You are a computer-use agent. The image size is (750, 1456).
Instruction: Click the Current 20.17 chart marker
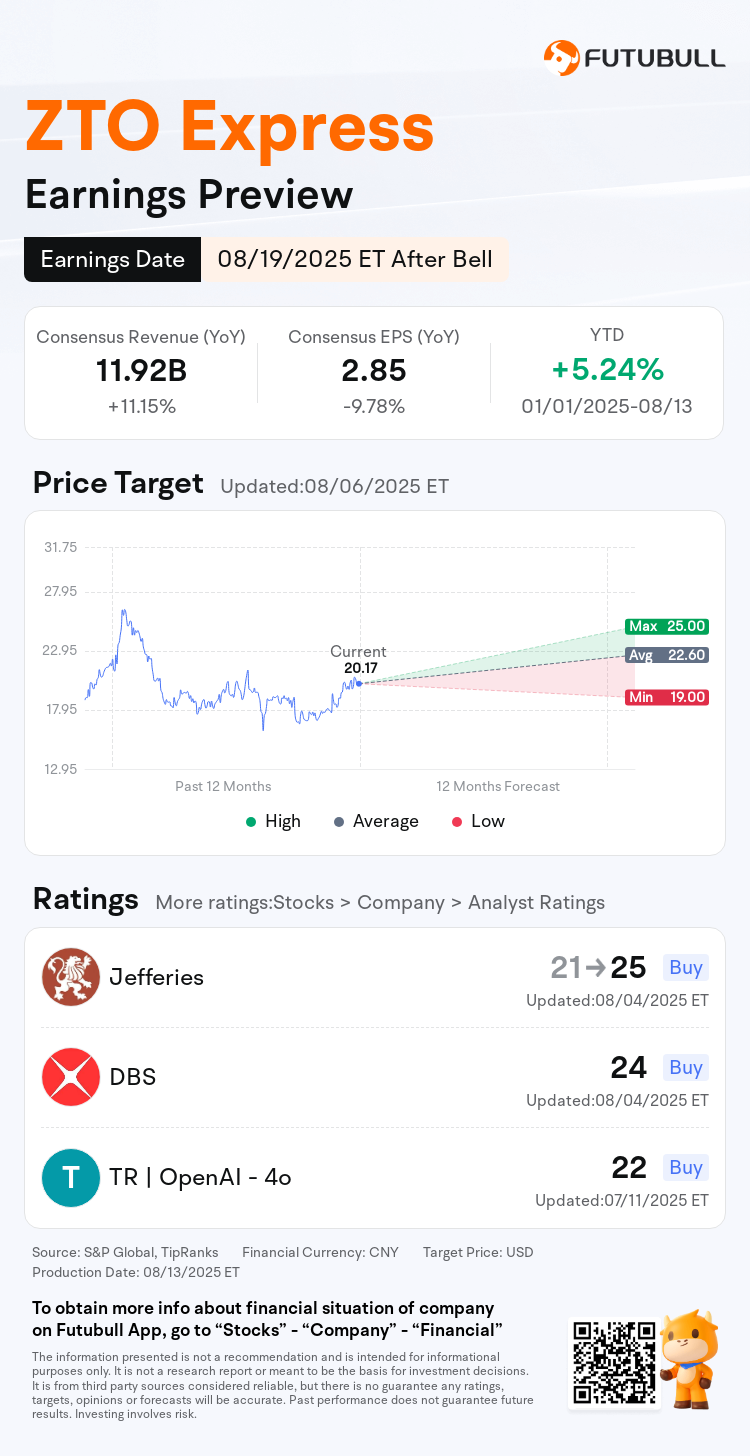358,682
